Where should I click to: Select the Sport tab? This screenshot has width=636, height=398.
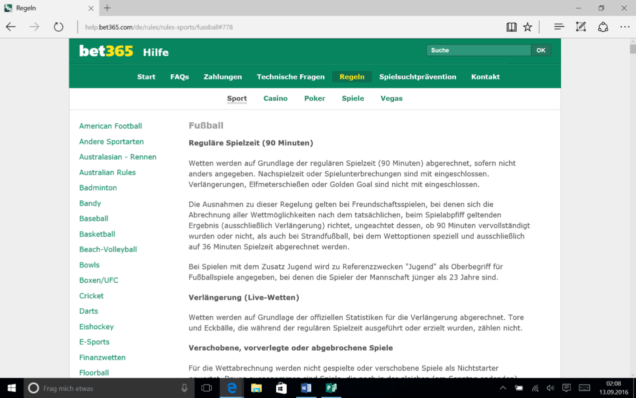pyautogui.click(x=237, y=98)
